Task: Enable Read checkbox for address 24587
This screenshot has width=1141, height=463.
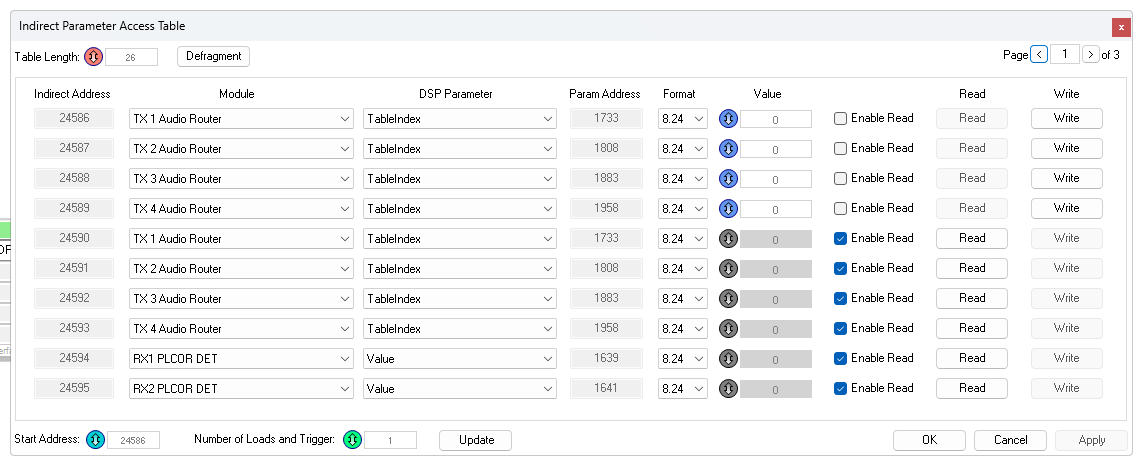Action: click(x=840, y=149)
